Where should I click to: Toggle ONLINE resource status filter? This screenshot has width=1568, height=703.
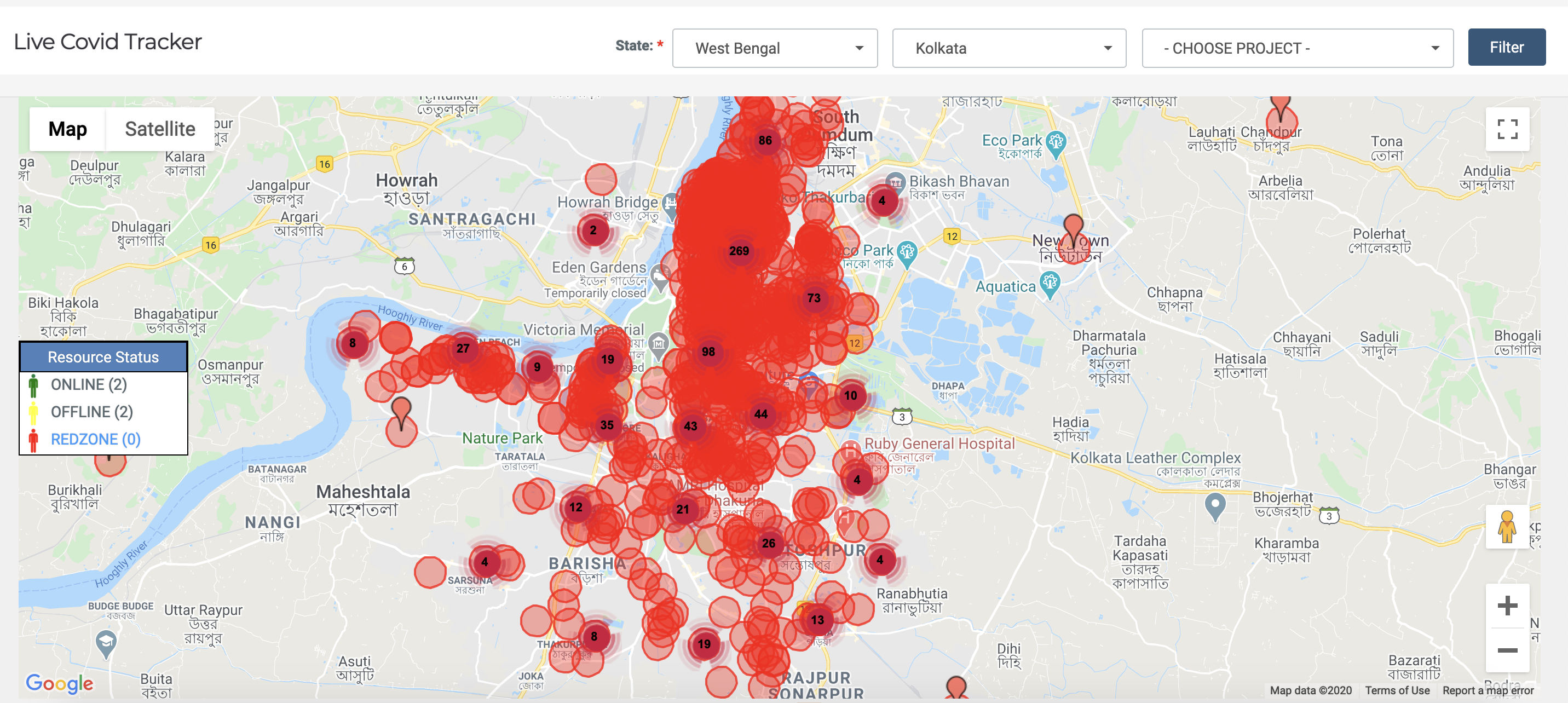point(88,385)
